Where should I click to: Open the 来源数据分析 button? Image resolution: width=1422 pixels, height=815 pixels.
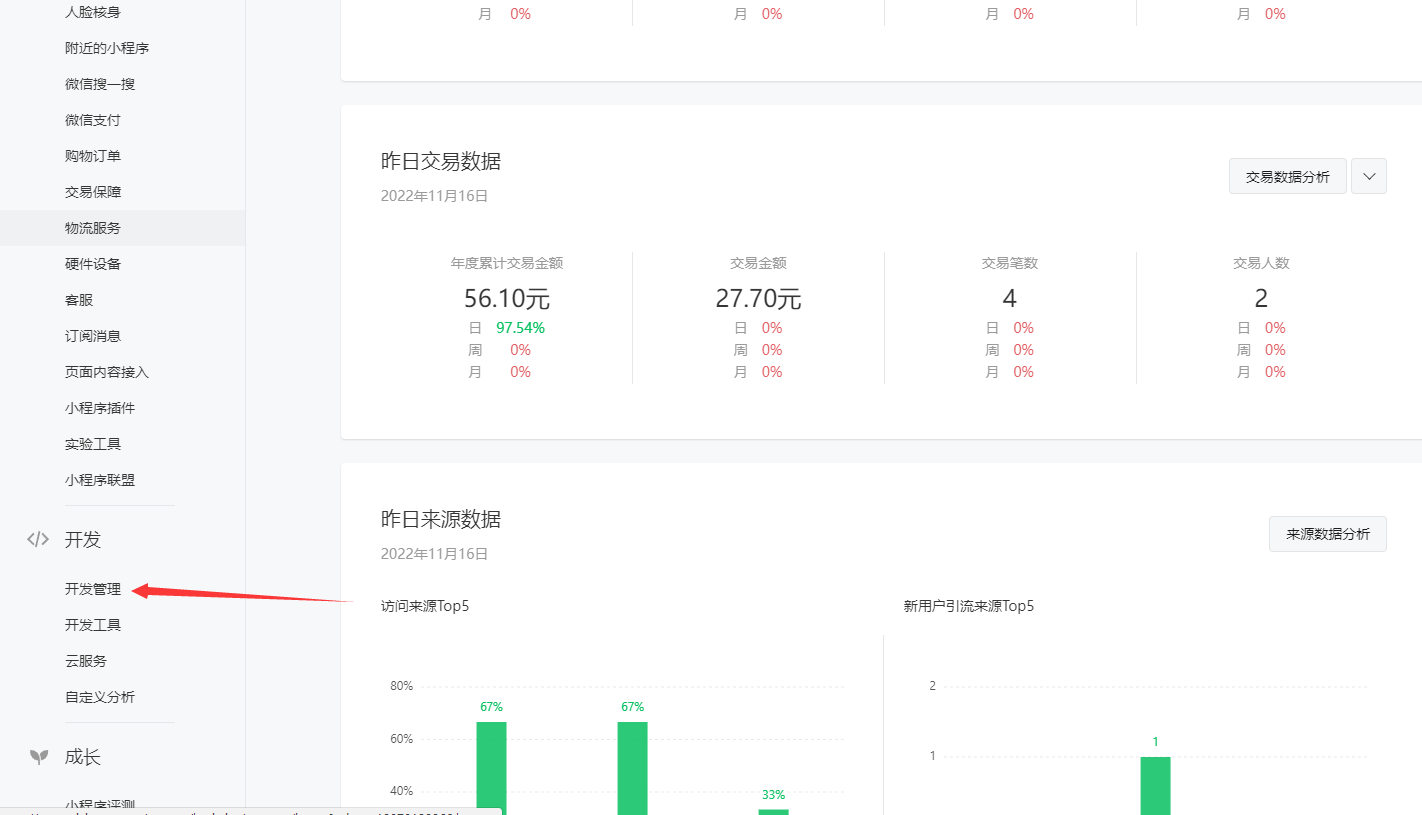point(1327,534)
